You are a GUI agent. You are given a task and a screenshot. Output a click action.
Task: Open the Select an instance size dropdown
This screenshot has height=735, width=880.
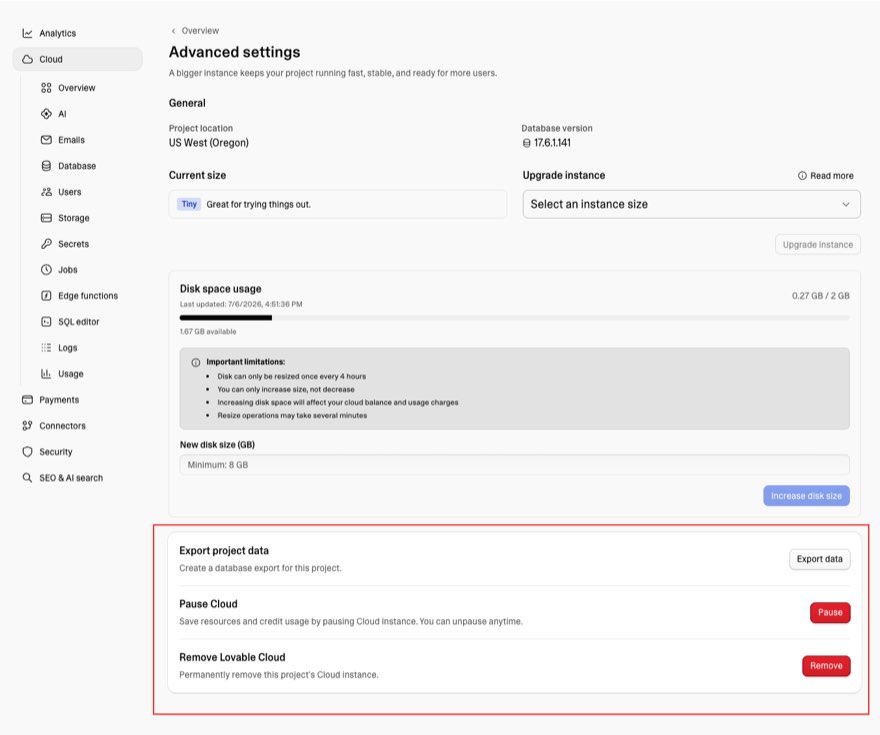click(x=691, y=204)
